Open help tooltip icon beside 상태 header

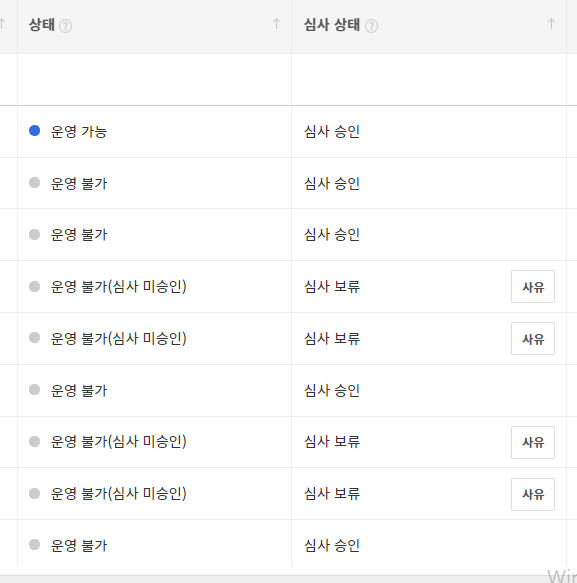pos(65,26)
